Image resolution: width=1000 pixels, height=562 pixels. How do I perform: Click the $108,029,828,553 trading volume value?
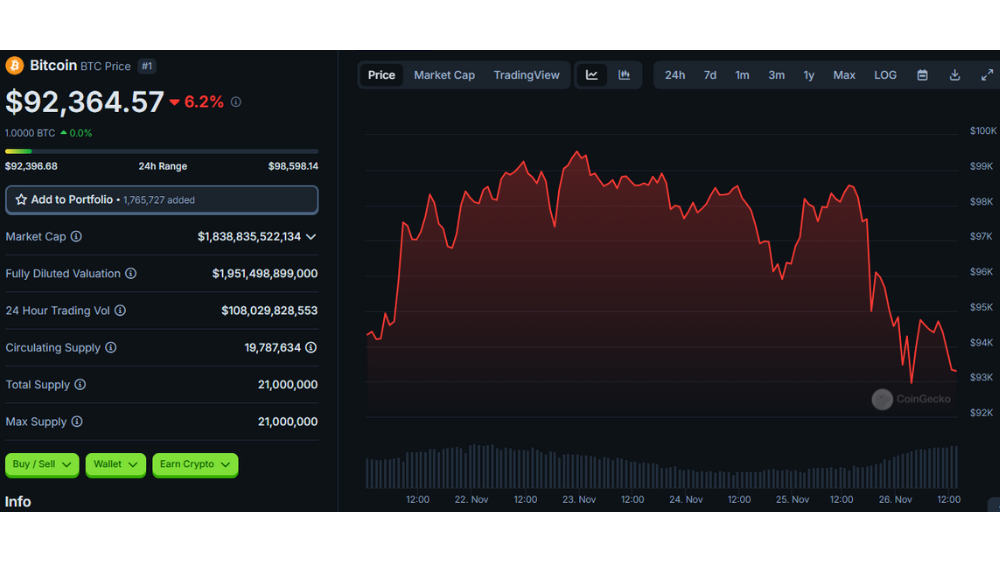pyautogui.click(x=269, y=311)
